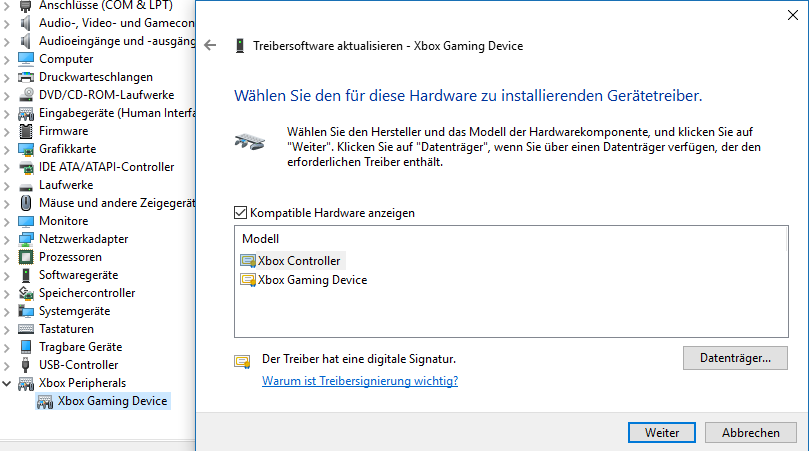Click the Grafikkarte icon
809x451 pixels.
pyautogui.click(x=25, y=150)
